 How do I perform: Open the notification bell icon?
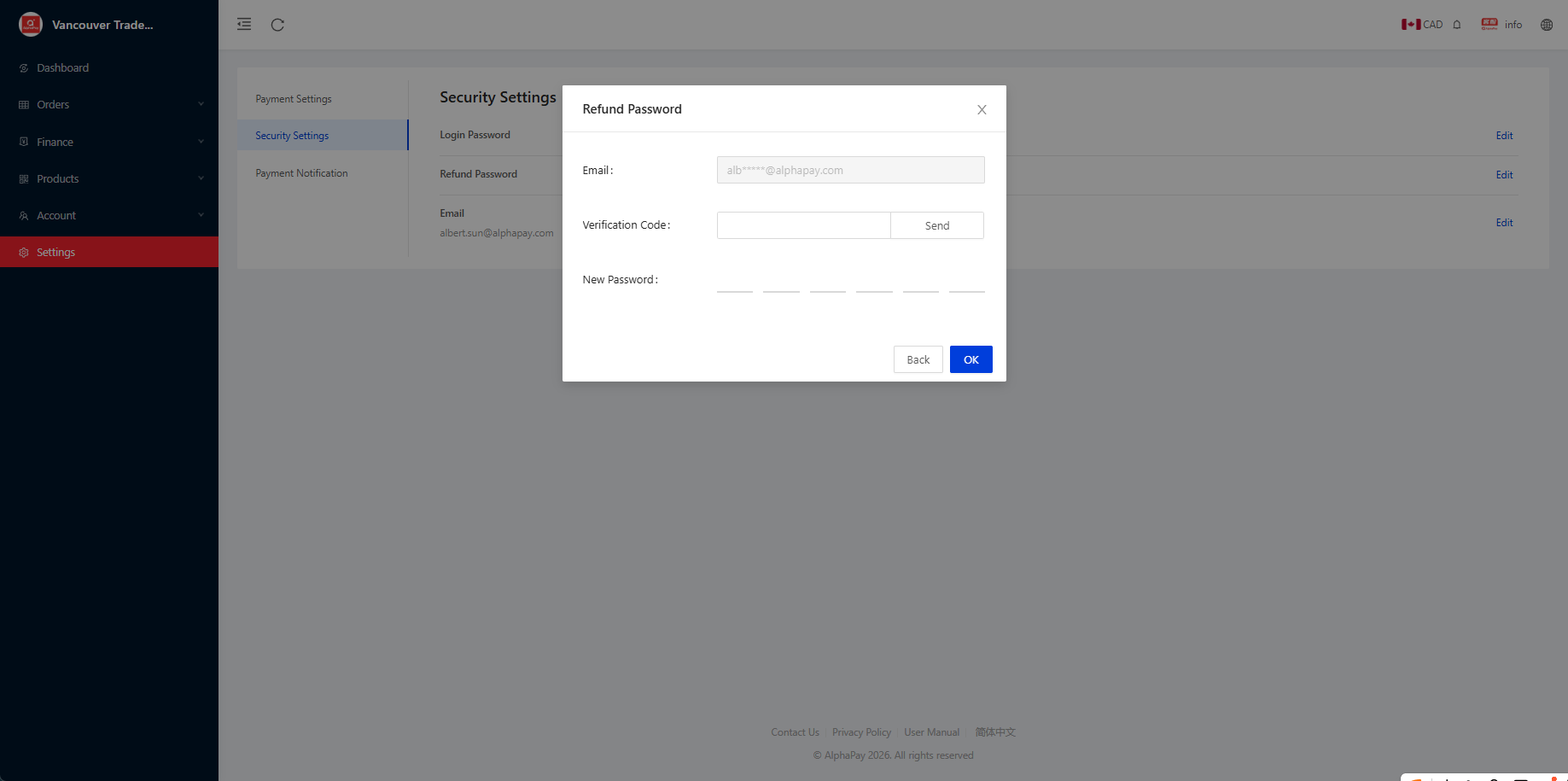1457,25
